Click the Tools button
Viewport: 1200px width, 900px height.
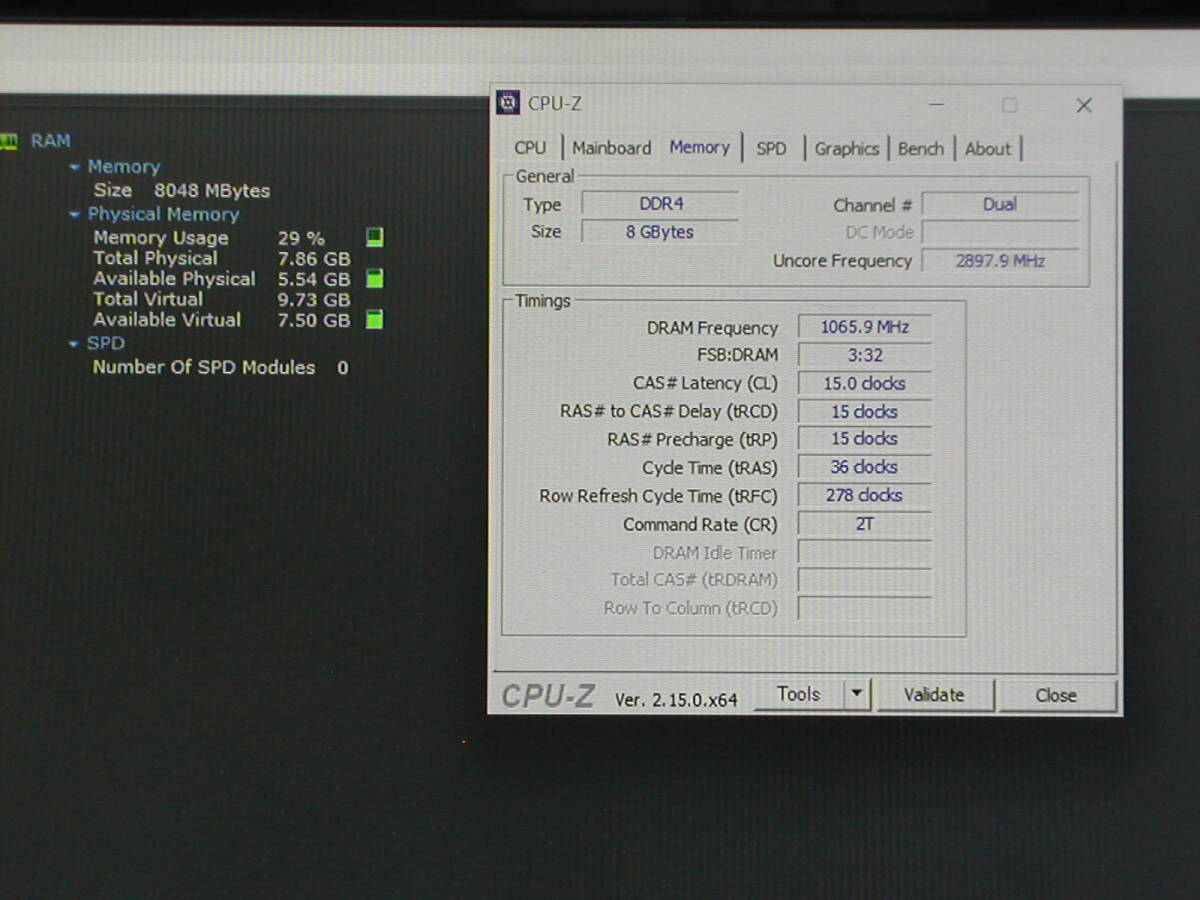(x=798, y=694)
